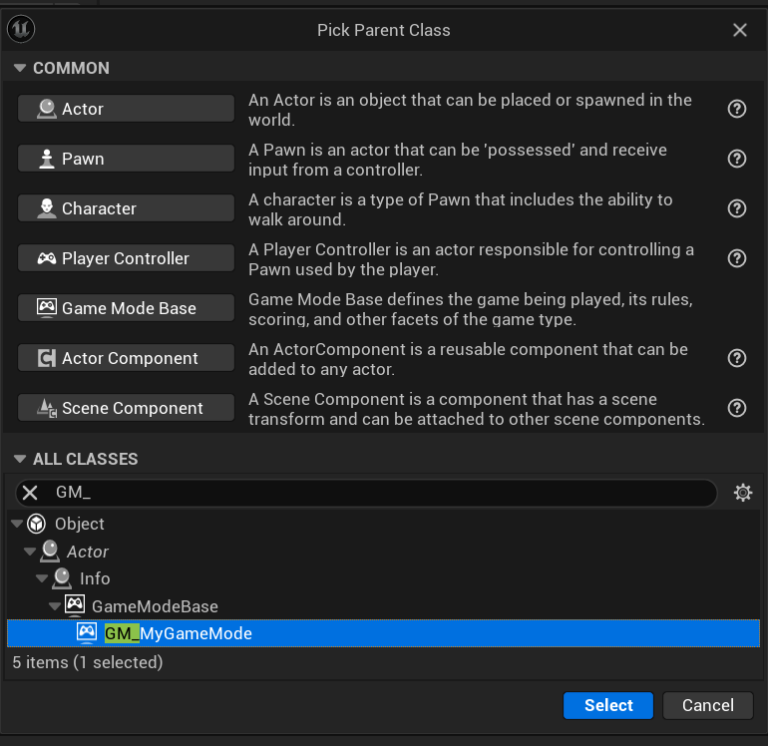Cancel the parent class dialog
Screen dimensions: 768x746
pyautogui.click(x=707, y=705)
